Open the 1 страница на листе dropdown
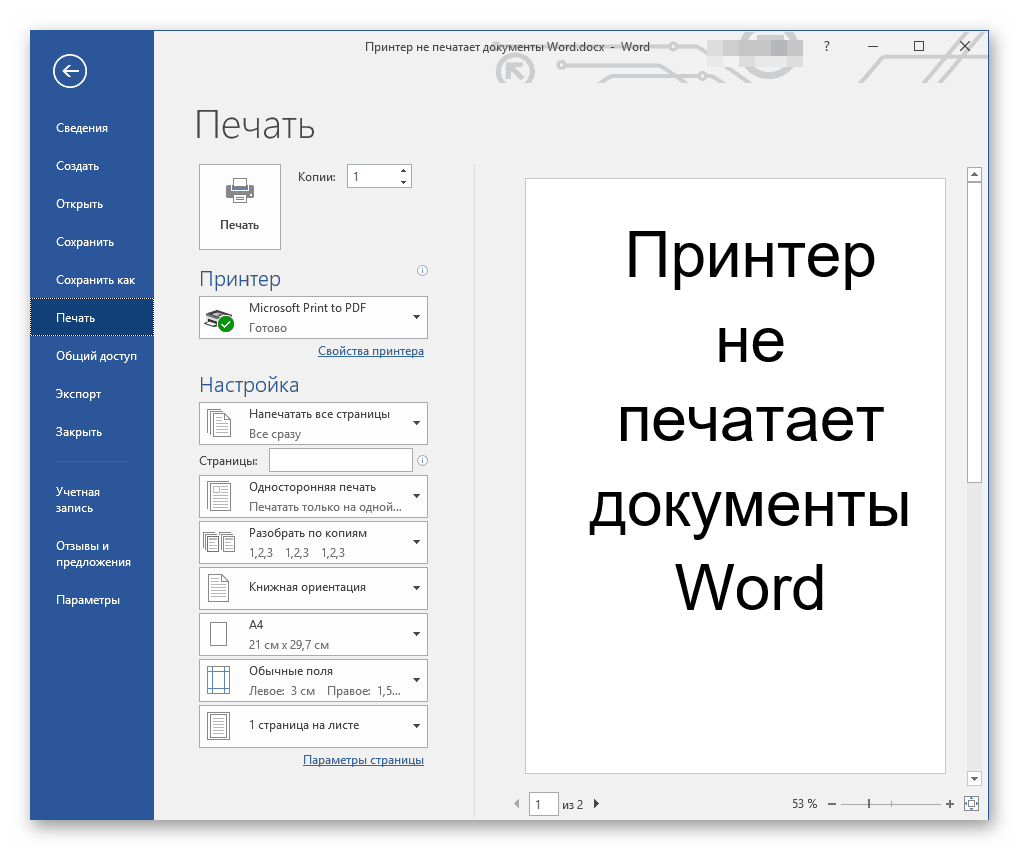The height and width of the screenshot is (850, 1019). [x=313, y=726]
